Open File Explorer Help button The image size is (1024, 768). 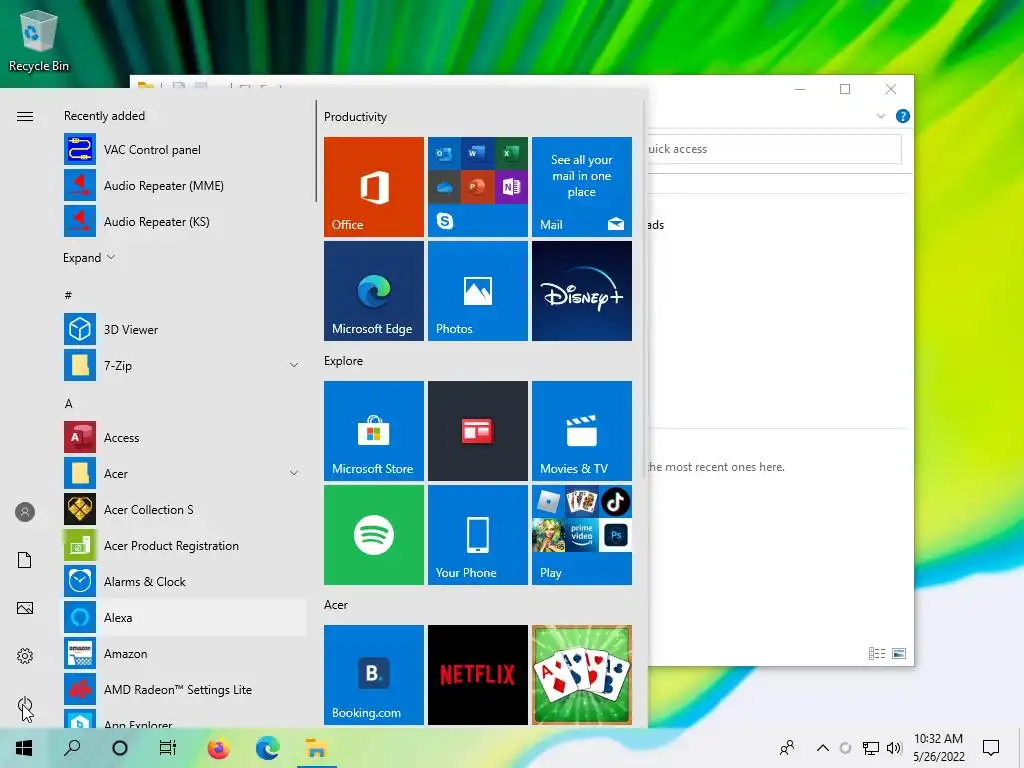tap(903, 116)
